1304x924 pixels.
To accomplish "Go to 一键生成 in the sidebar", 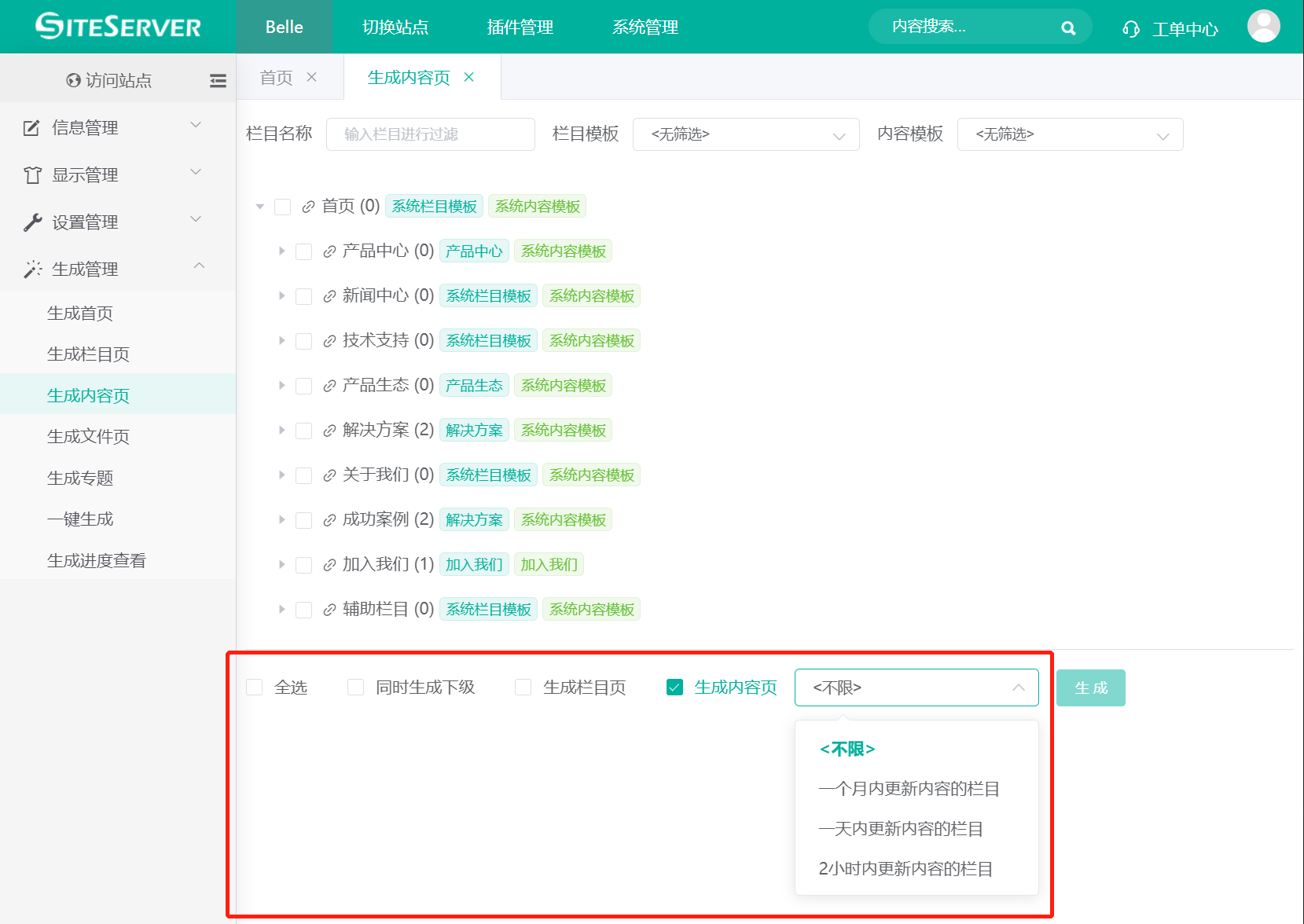I will [80, 519].
